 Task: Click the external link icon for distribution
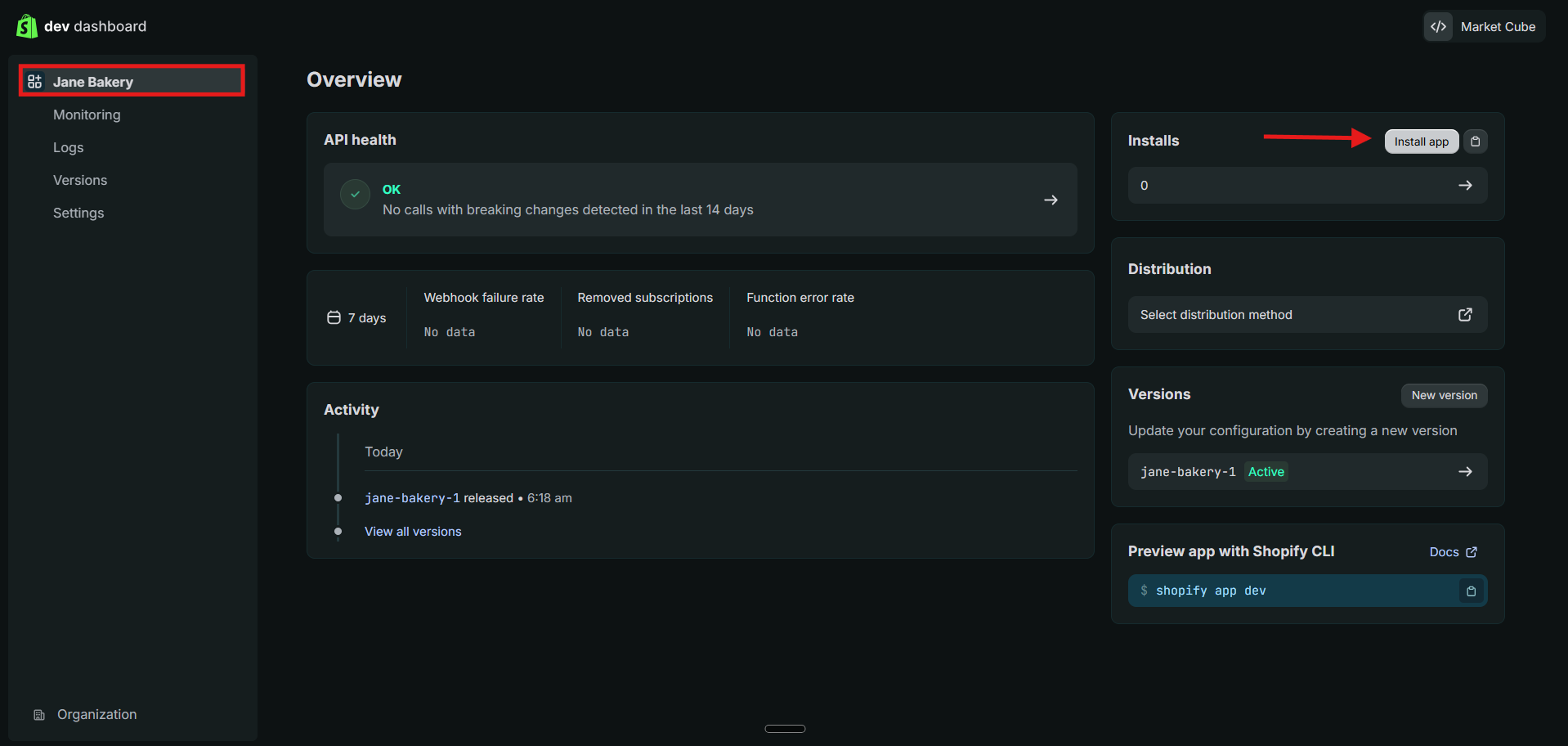click(1465, 315)
